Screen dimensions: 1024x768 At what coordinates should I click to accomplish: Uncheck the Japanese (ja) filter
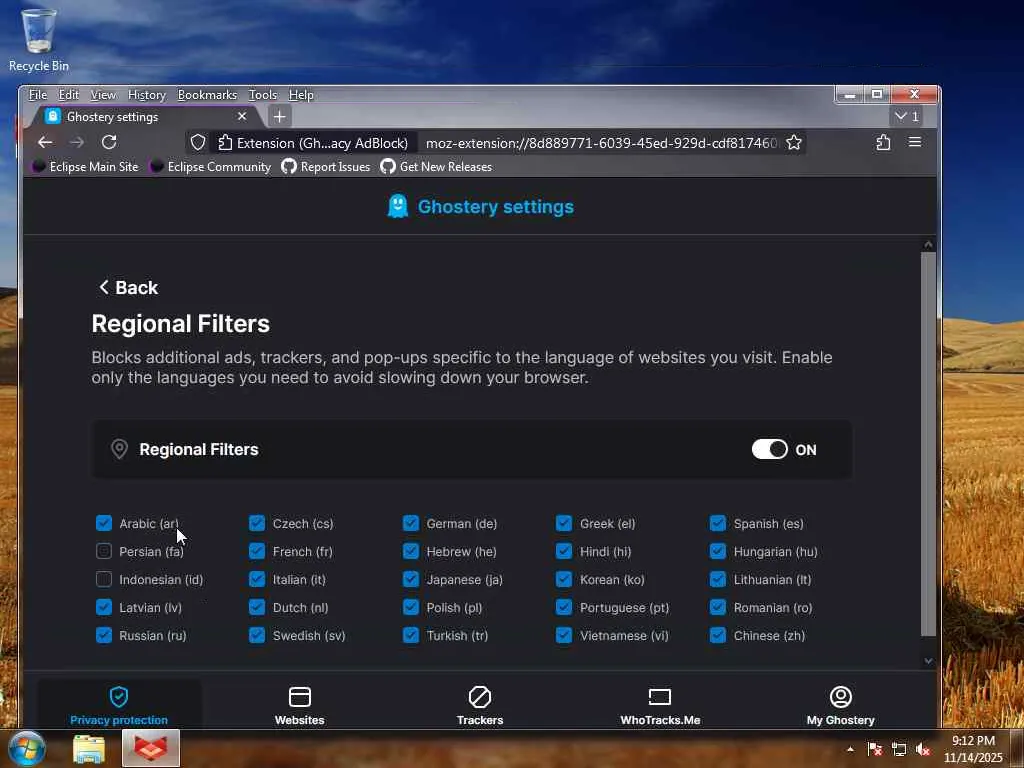pos(411,579)
